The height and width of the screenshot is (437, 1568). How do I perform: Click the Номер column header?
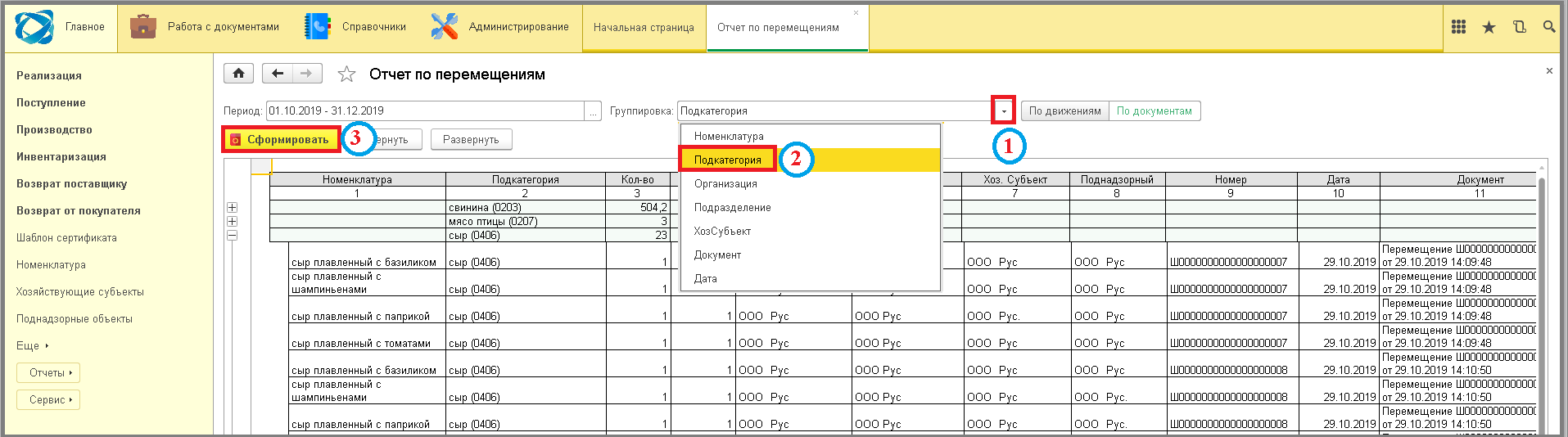click(1231, 180)
